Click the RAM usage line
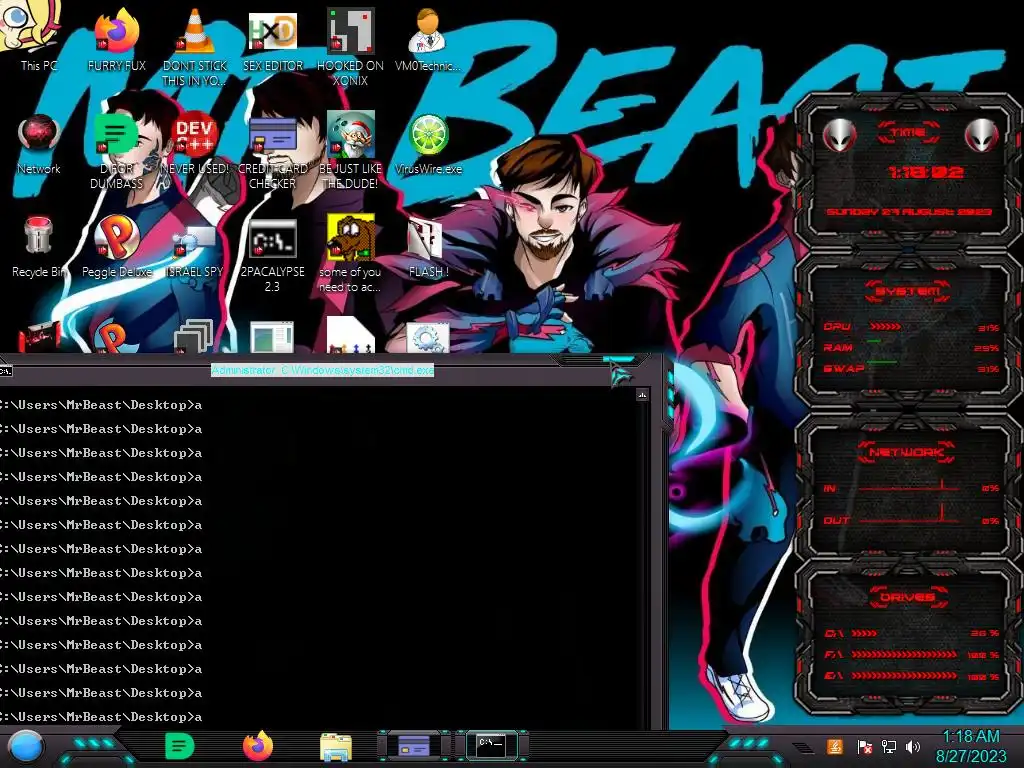 click(911, 347)
